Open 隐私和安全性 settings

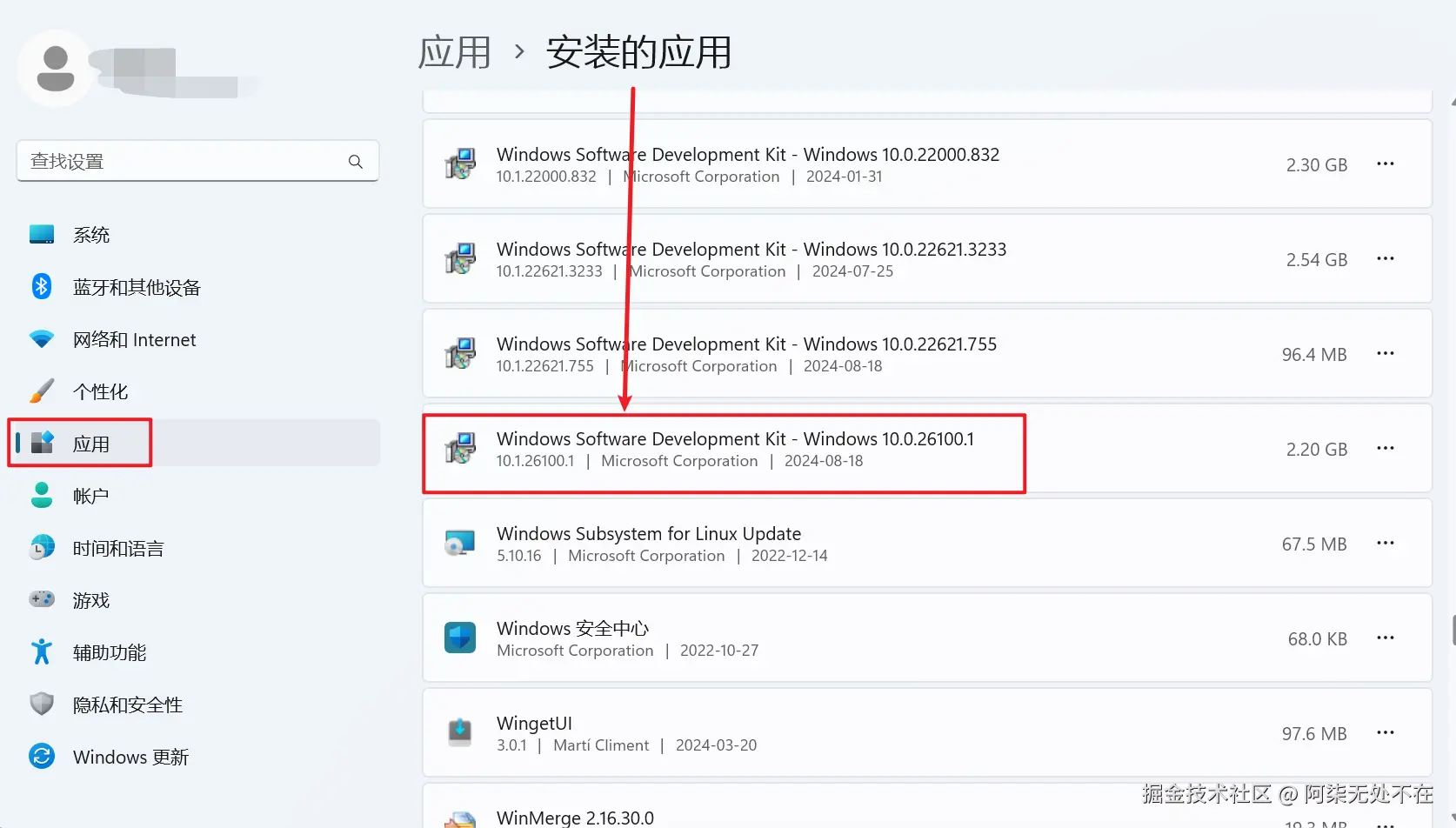(198, 704)
